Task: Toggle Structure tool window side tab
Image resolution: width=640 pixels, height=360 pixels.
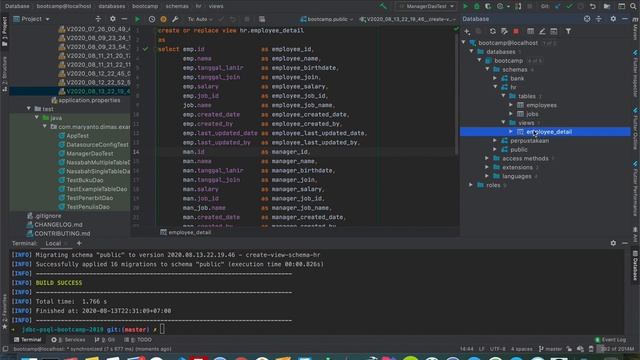Action: pyautogui.click(x=4, y=73)
